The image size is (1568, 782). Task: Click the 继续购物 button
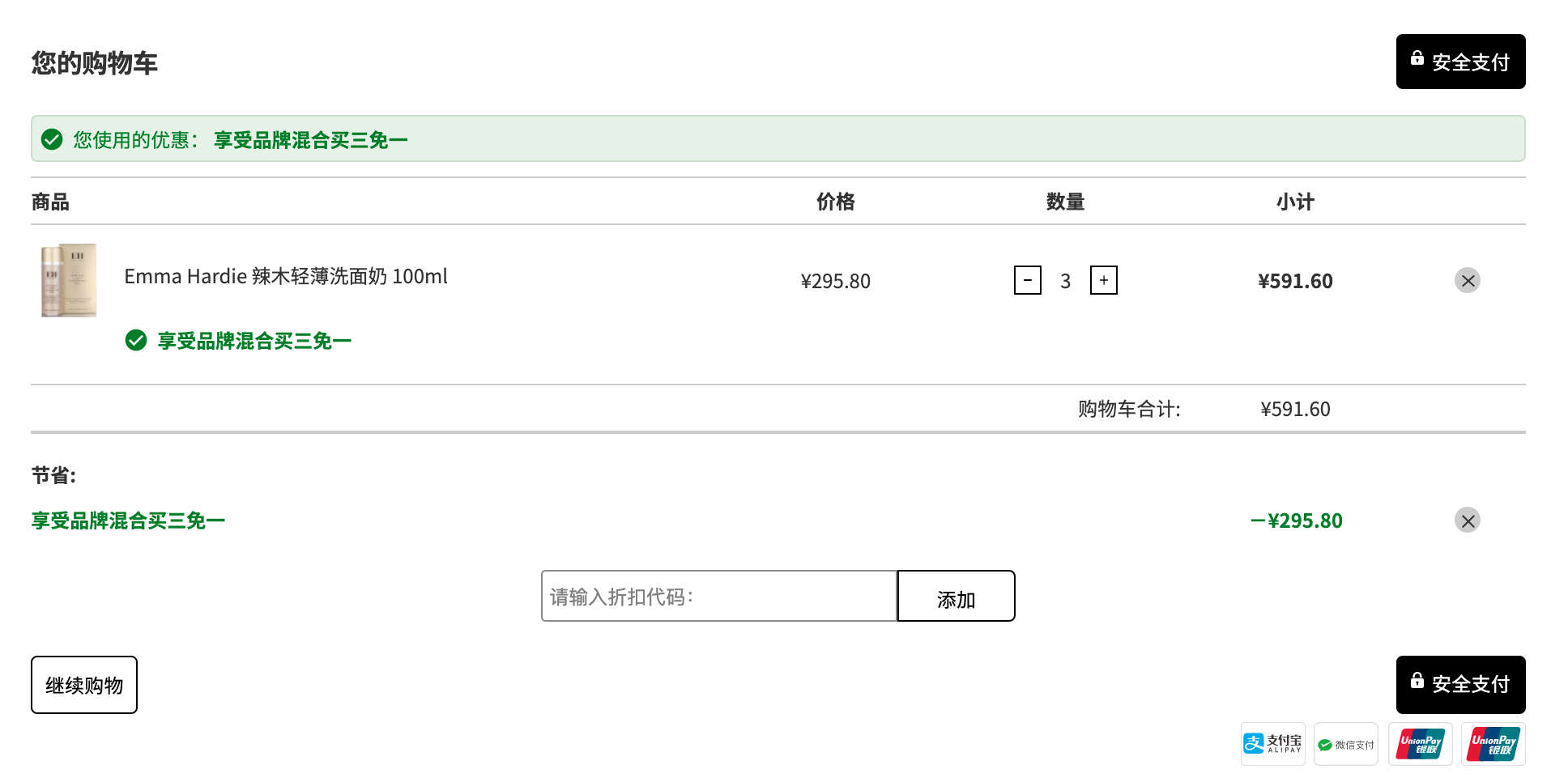pos(84,685)
